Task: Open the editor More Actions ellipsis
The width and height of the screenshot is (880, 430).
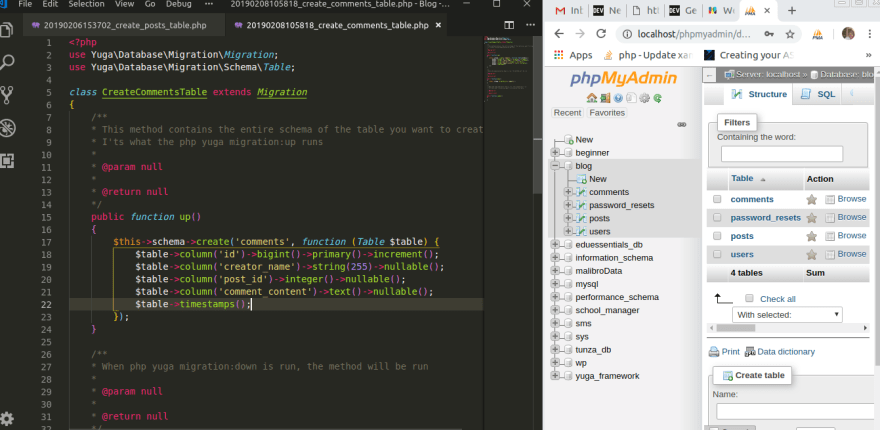Action: (x=530, y=25)
